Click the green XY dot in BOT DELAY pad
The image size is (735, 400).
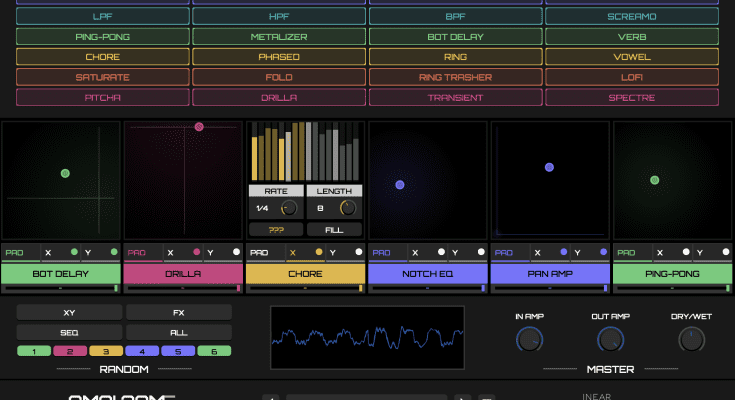(x=65, y=173)
